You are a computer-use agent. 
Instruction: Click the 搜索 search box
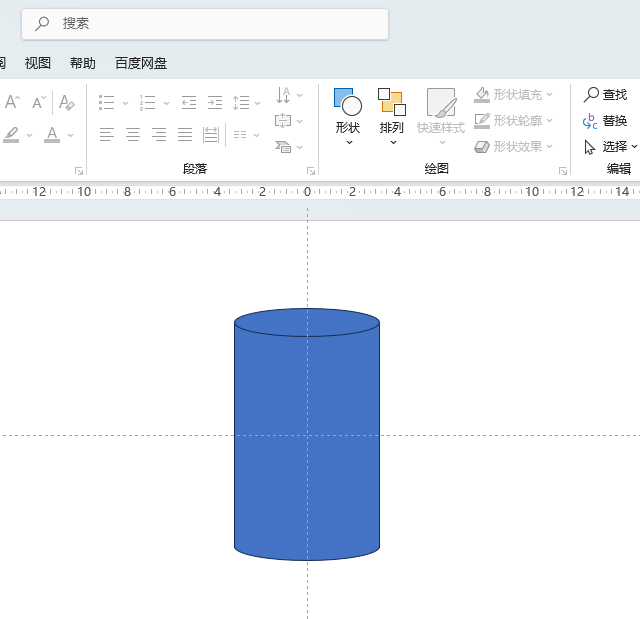coord(205,23)
